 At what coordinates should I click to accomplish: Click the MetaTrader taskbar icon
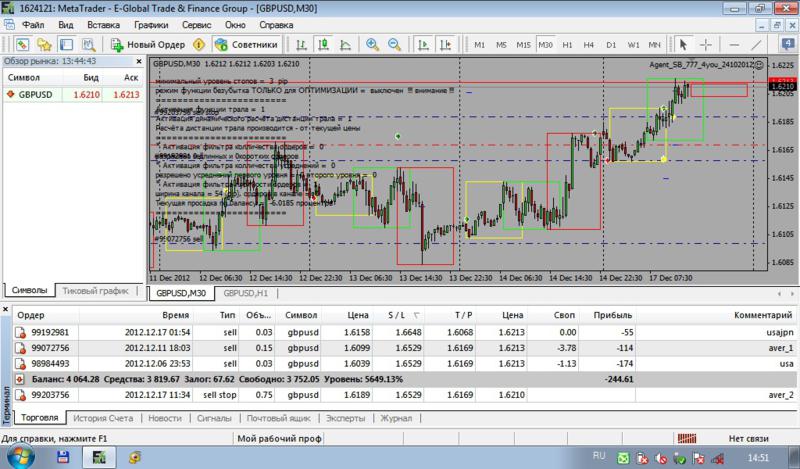98,457
